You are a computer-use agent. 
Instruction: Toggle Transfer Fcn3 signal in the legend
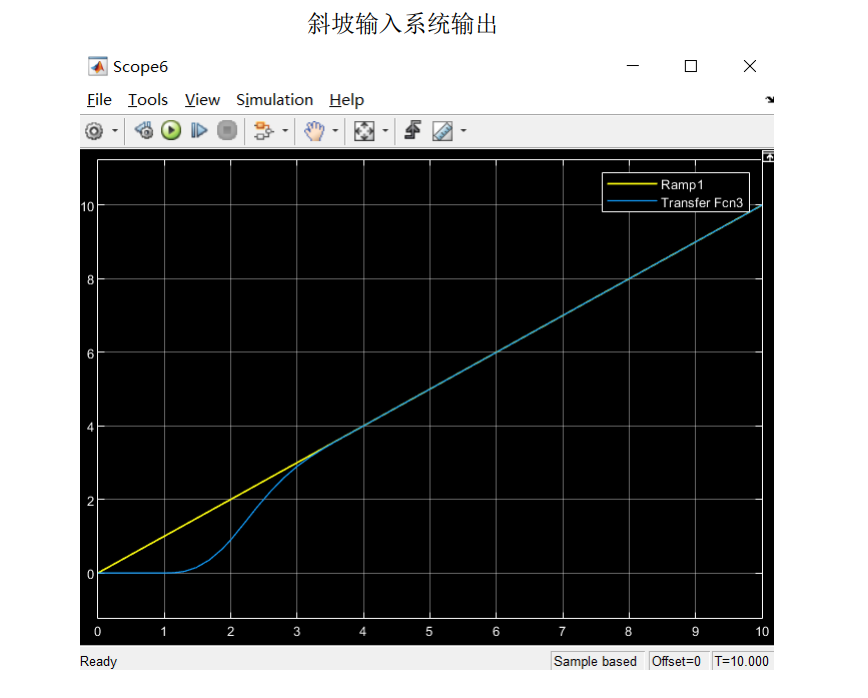702,203
